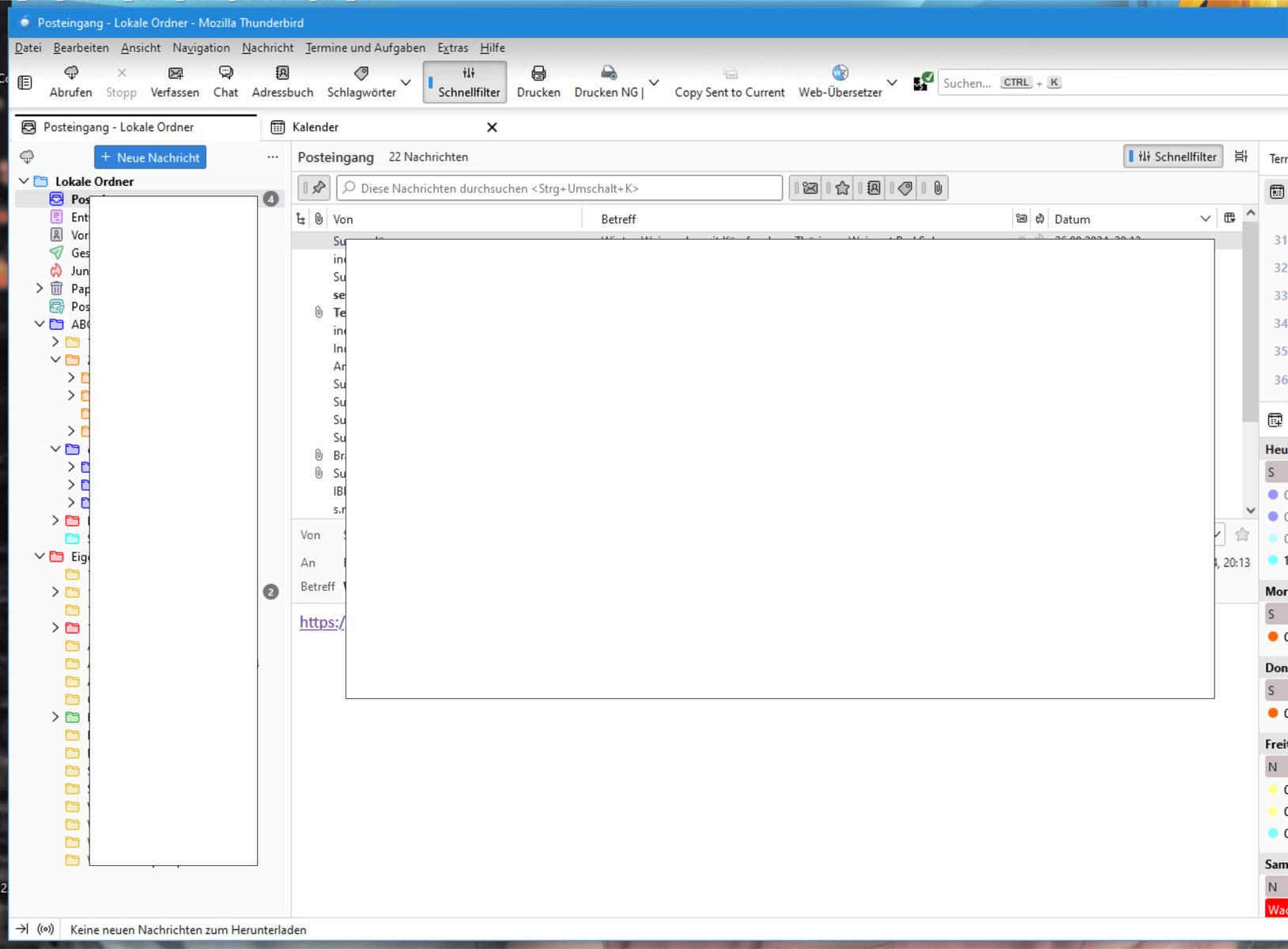Image resolution: width=1288 pixels, height=949 pixels.
Task: Expand the Papierkorb folder
Action: click(40, 289)
